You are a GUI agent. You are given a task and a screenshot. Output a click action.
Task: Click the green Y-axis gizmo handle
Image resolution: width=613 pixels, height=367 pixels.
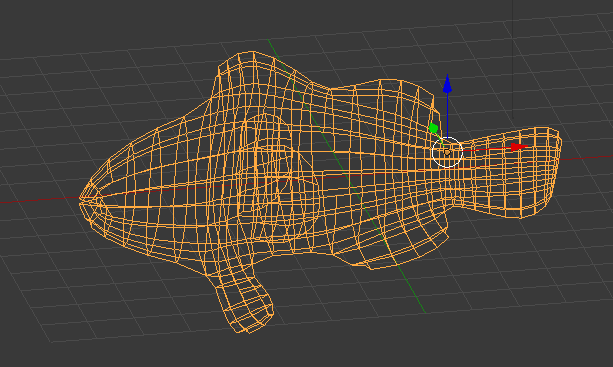(434, 128)
